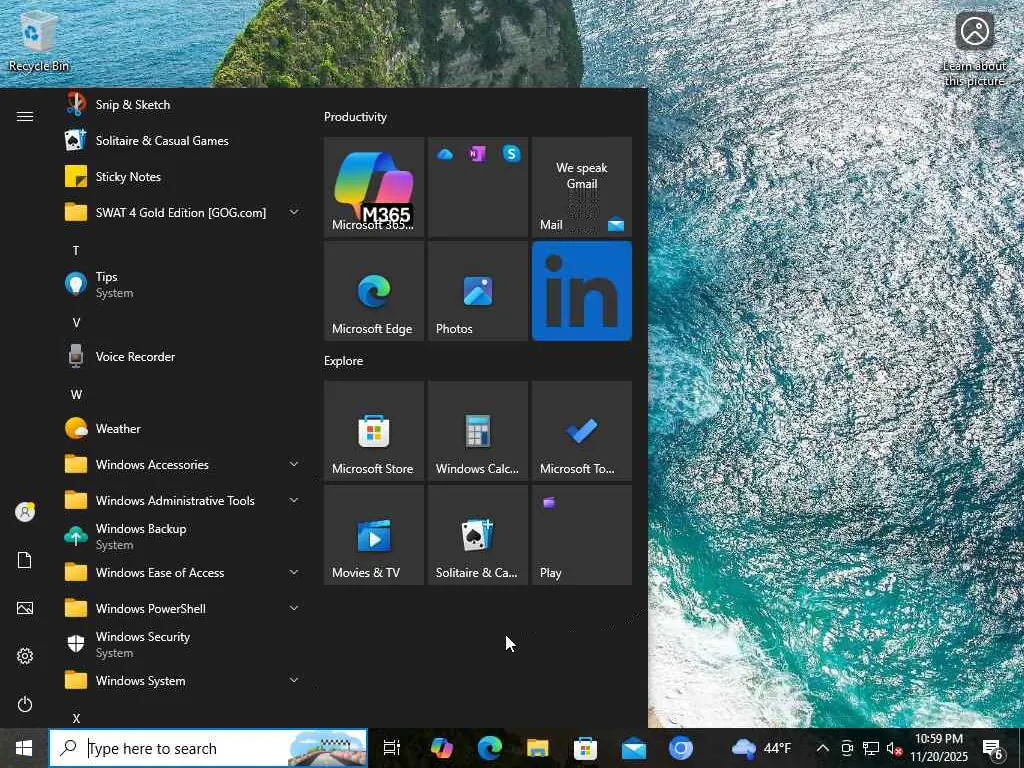Launch Voice Recorder
Viewport: 1024px width, 768px height.
(x=182, y=357)
